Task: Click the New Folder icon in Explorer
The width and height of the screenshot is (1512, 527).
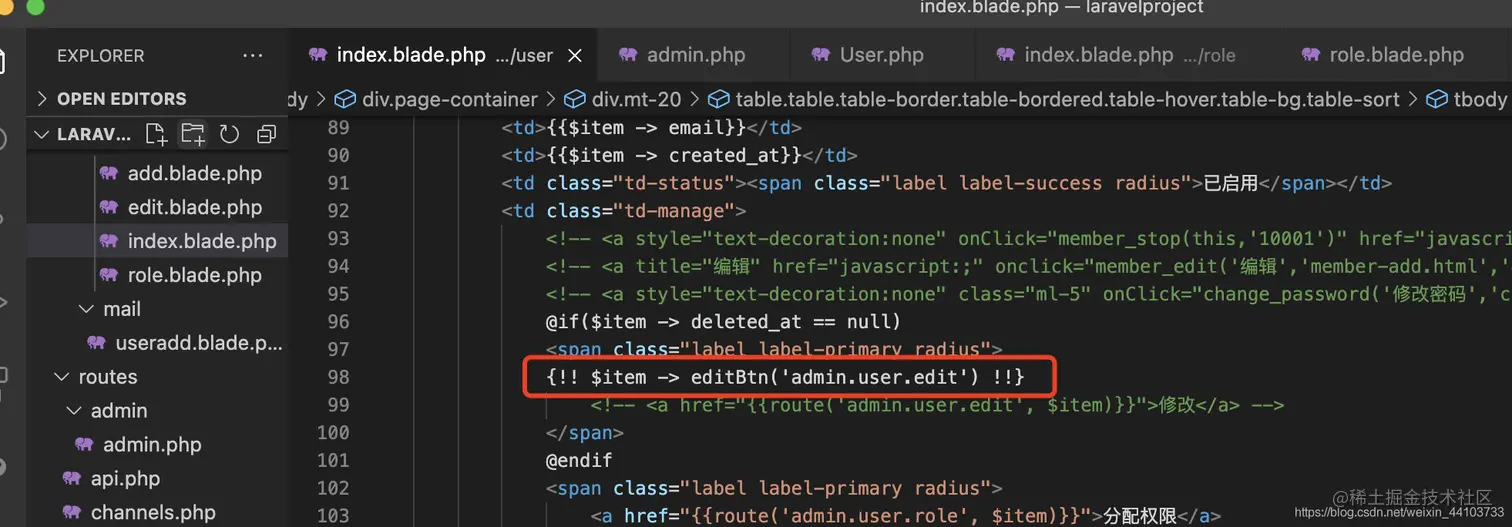Action: (192, 134)
